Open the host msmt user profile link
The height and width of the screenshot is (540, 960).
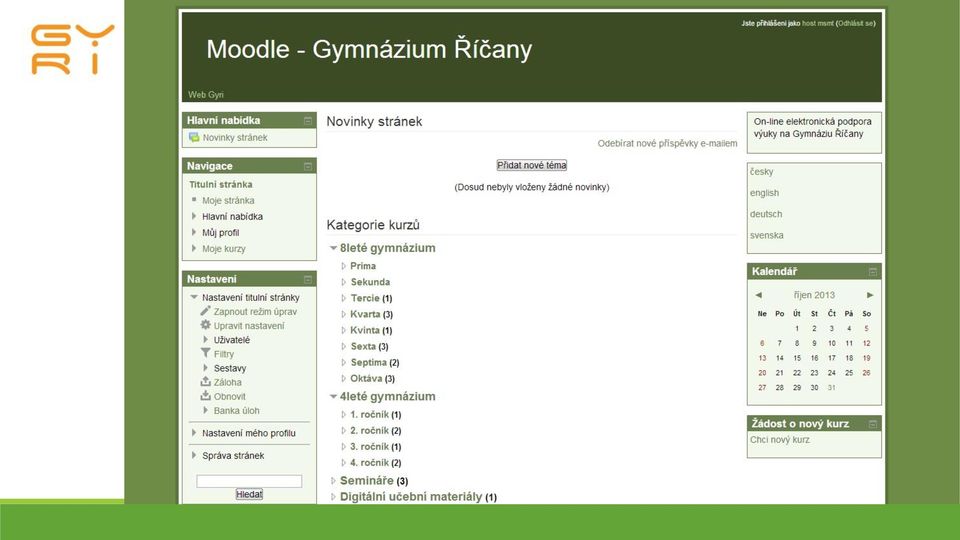point(818,23)
